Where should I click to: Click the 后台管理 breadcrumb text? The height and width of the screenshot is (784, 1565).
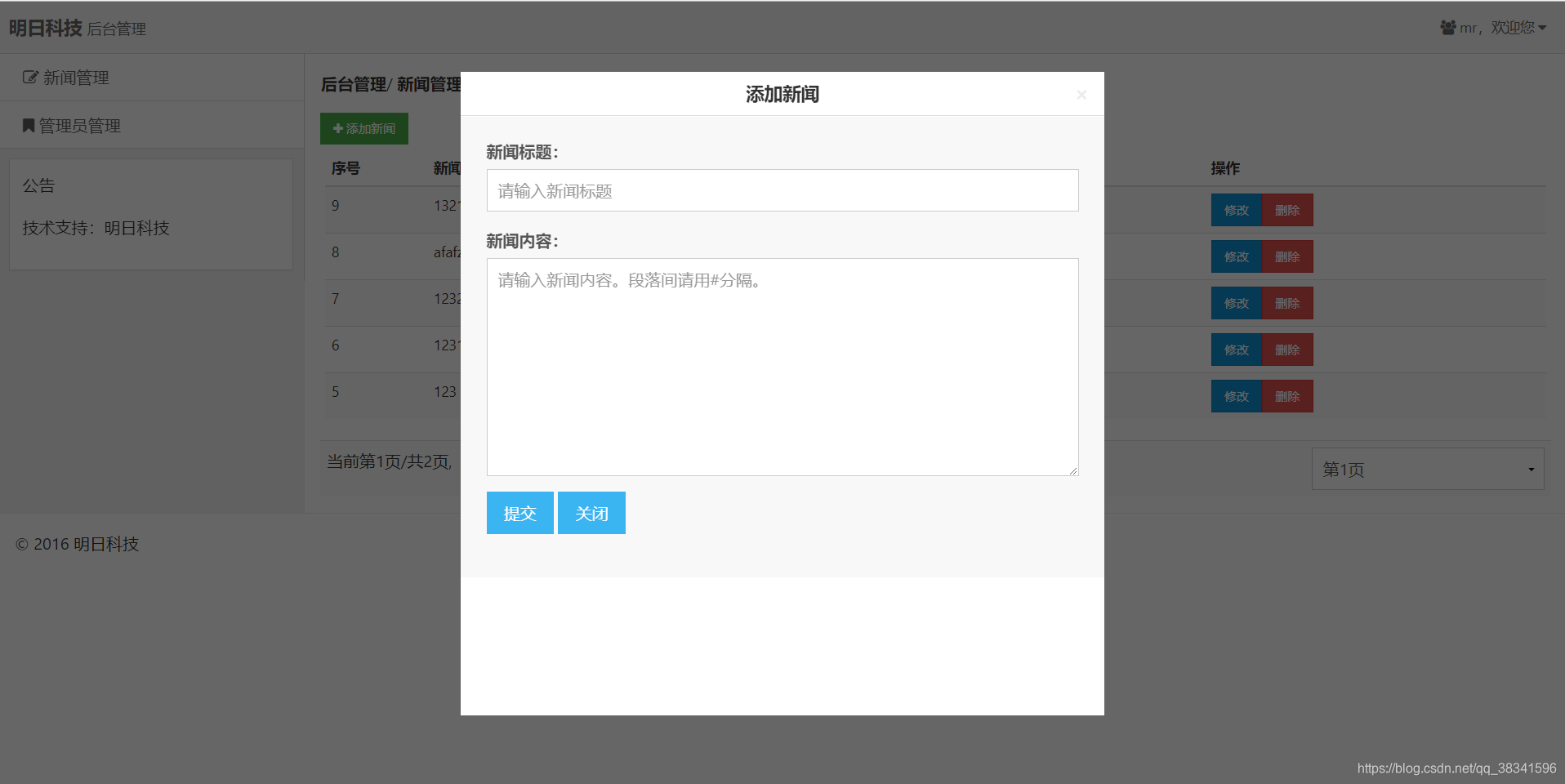coord(353,84)
